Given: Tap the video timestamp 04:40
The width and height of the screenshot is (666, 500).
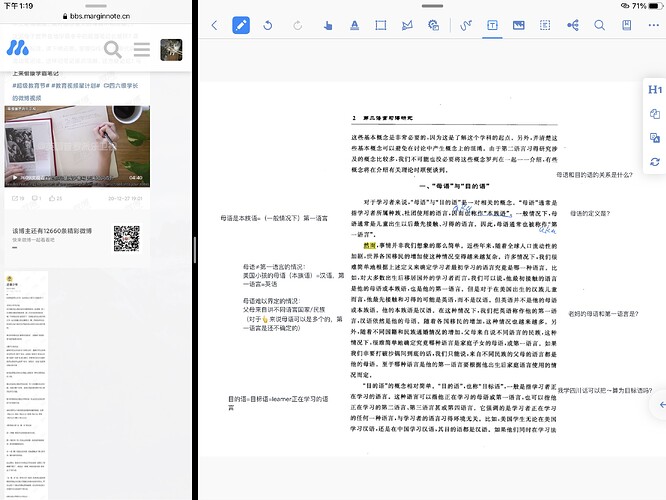Looking at the screenshot, I should pos(135,178).
